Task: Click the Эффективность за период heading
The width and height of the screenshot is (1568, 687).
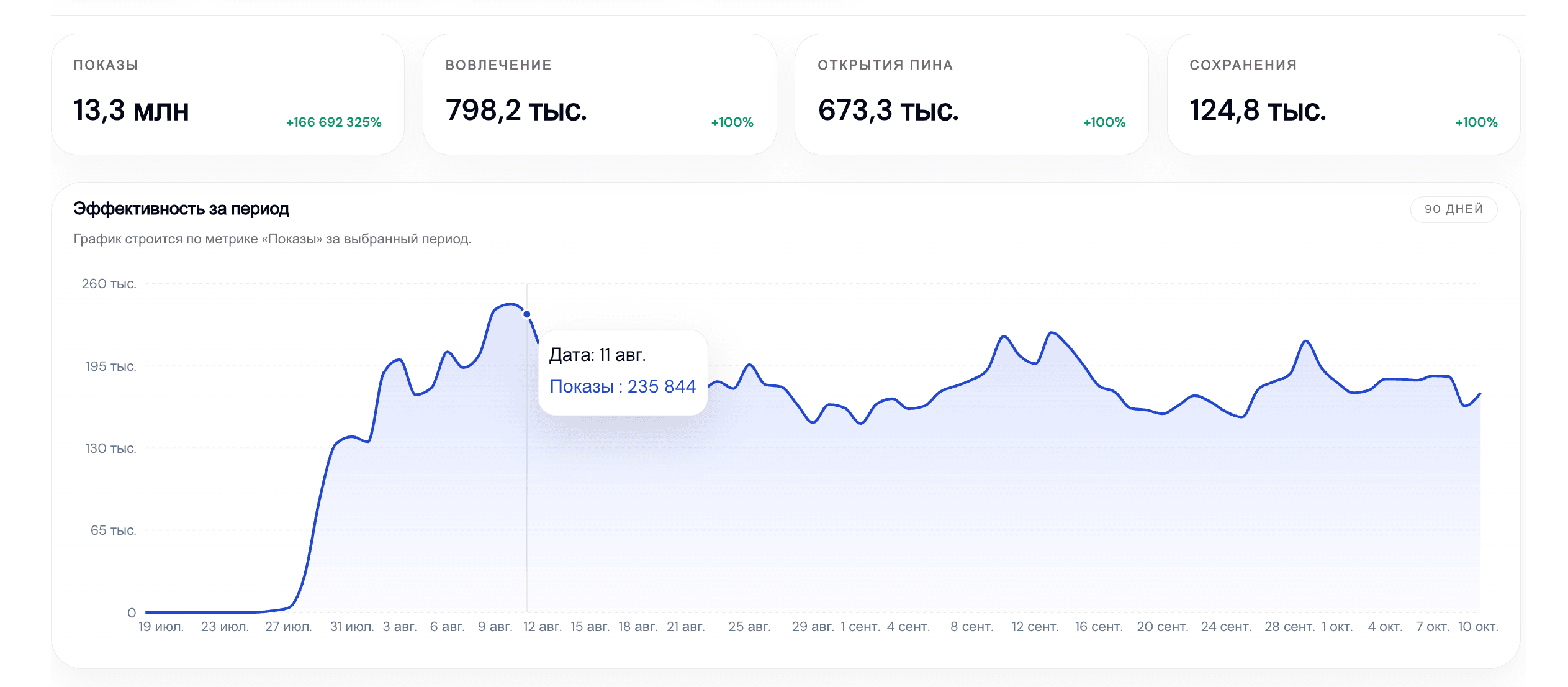Action: click(x=181, y=209)
